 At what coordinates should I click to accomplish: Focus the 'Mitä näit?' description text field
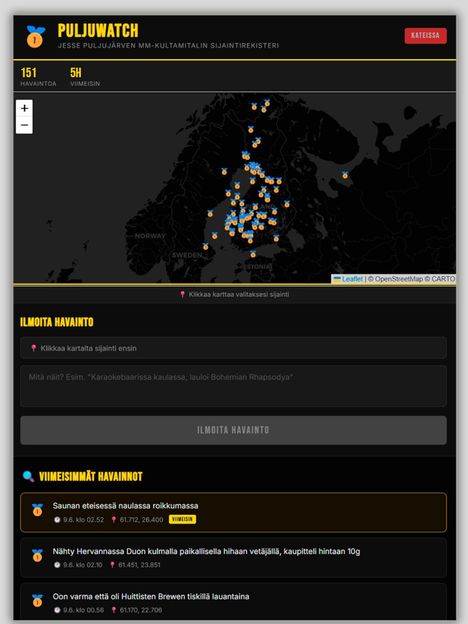(233, 386)
